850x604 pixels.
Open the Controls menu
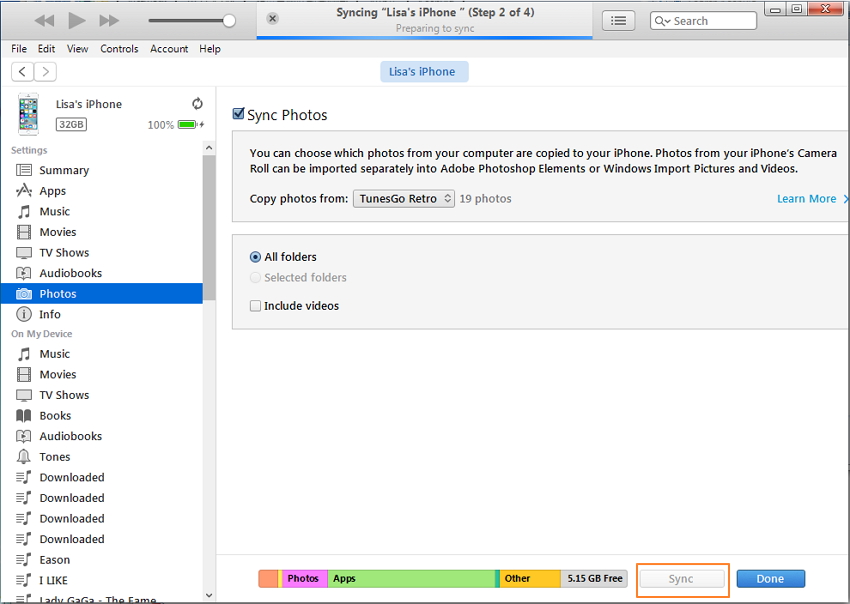point(119,49)
